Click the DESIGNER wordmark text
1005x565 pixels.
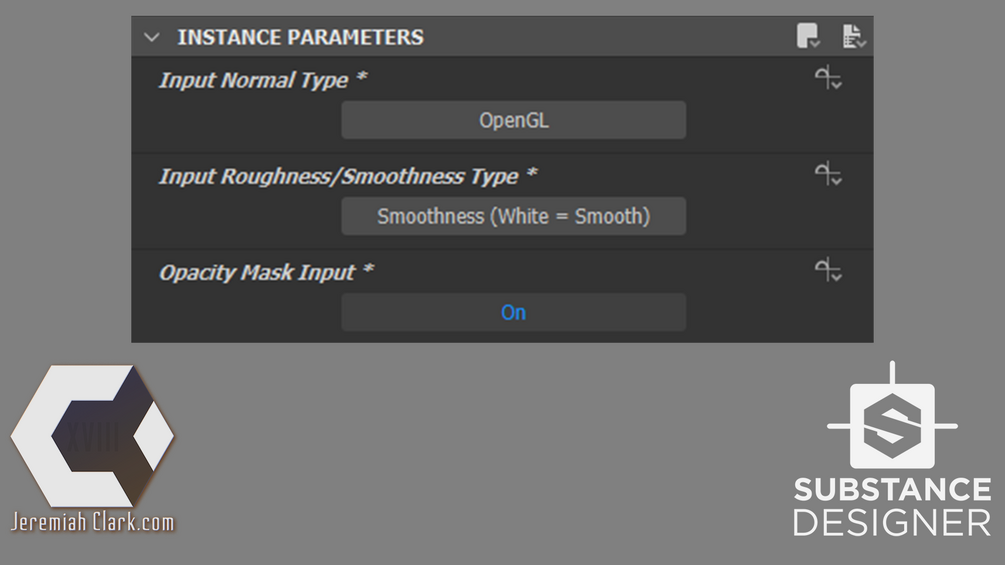click(892, 522)
